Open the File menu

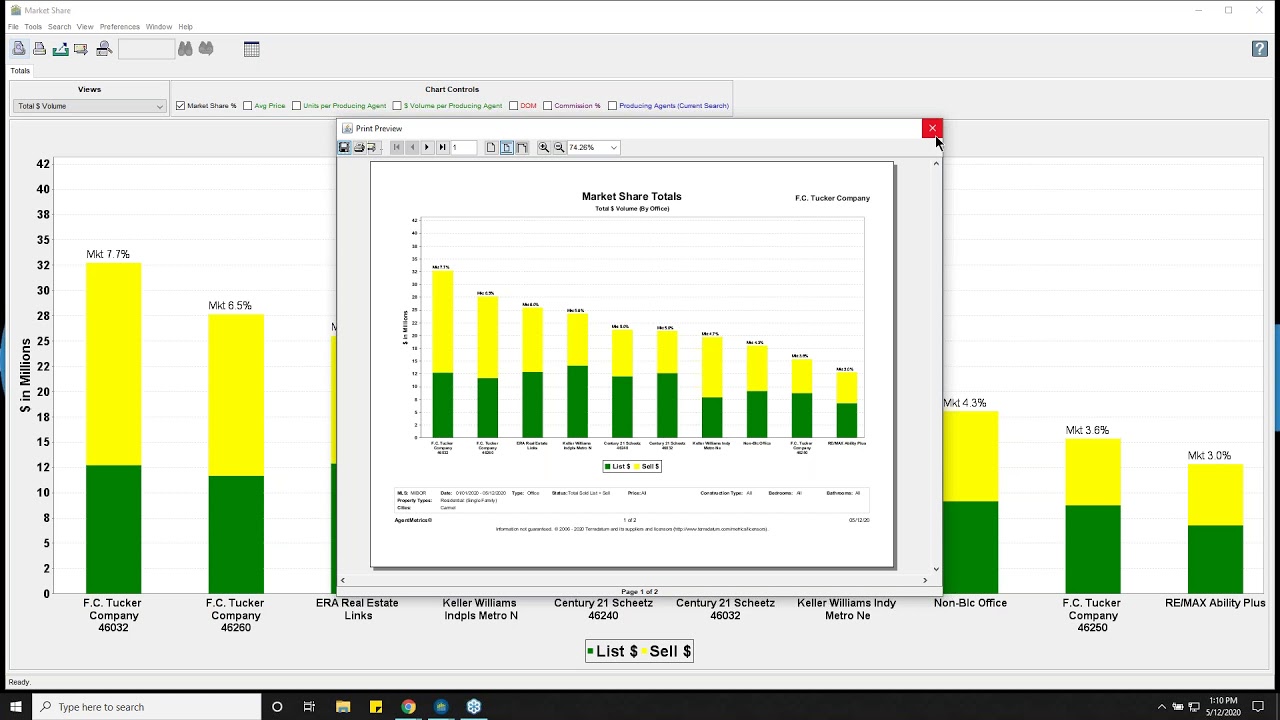tap(13, 27)
